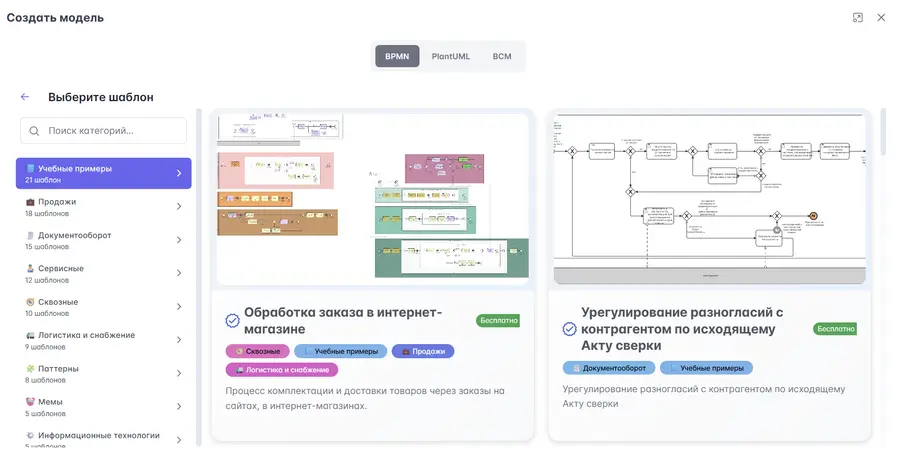This screenshot has width=900, height=466.
Task: Click the Документооборот tag on second card
Action: pos(608,368)
